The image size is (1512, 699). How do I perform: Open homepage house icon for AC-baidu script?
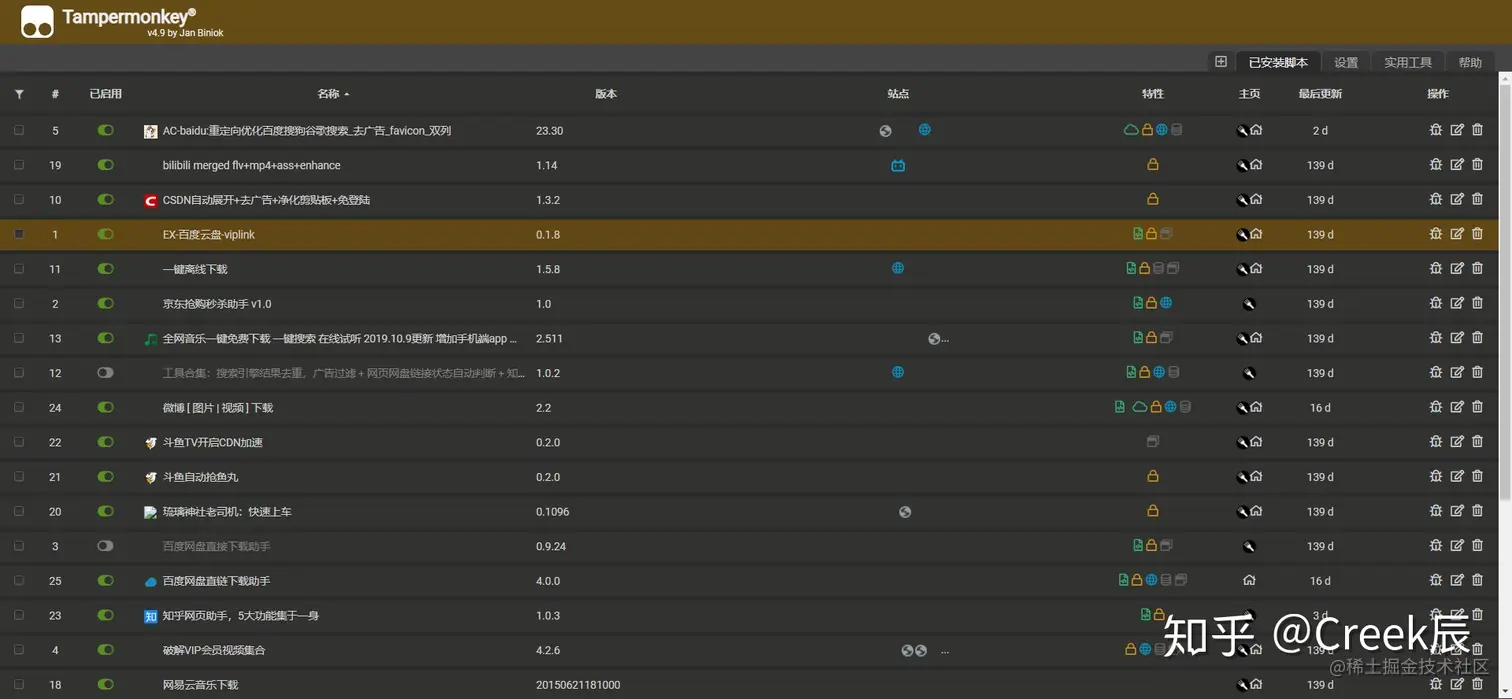(1256, 130)
